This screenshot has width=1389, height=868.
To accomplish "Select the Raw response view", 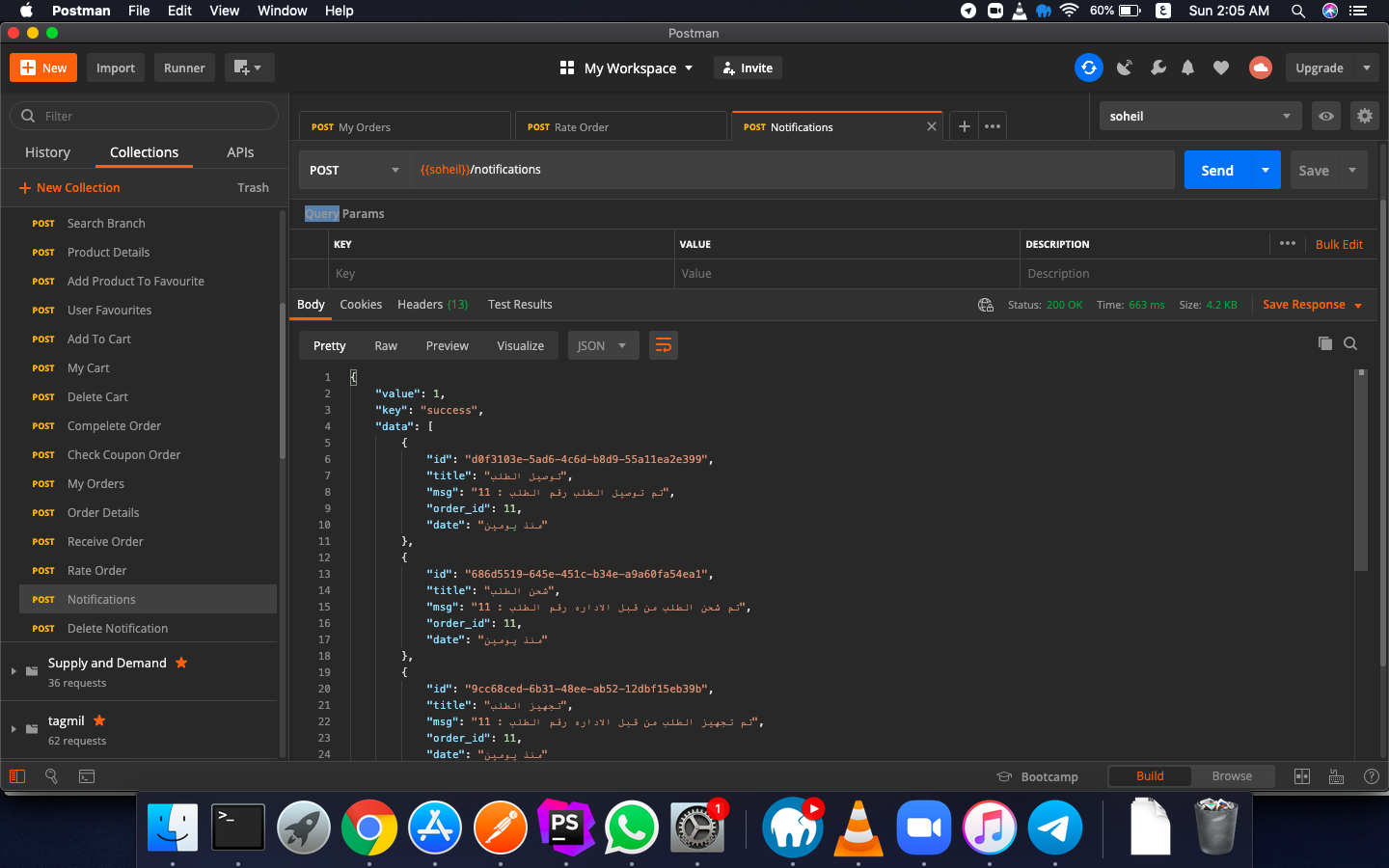I will point(386,345).
